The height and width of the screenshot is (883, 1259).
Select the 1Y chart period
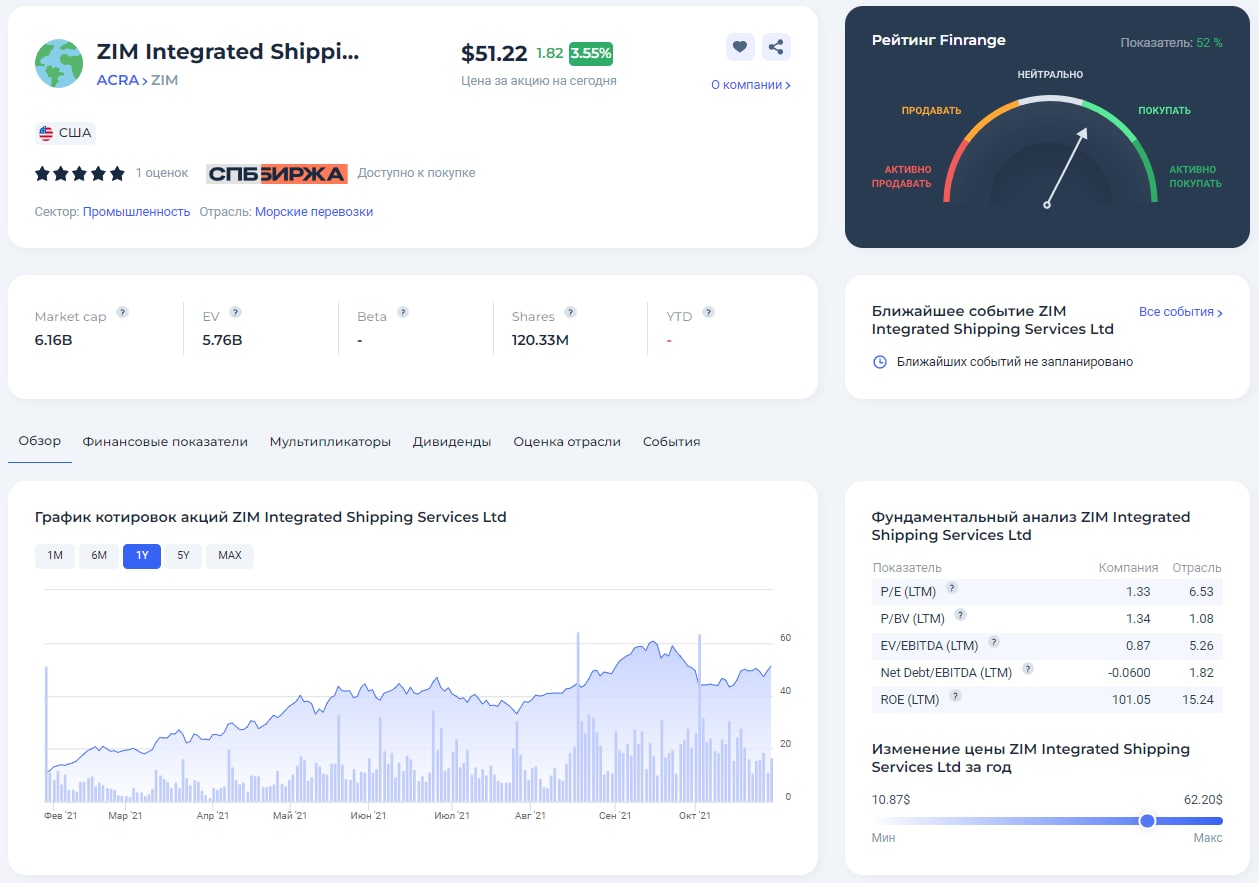142,556
